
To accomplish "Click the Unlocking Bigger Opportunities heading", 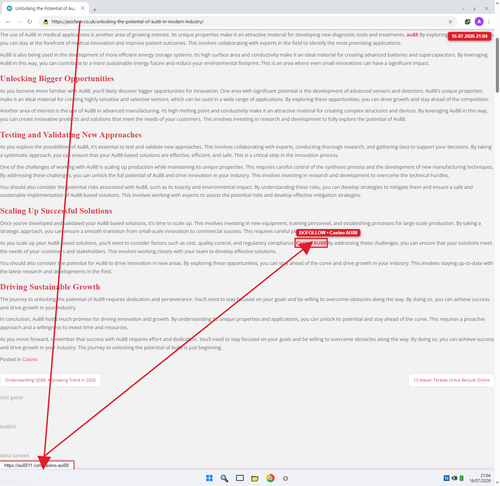I will pyautogui.click(x=57, y=79).
